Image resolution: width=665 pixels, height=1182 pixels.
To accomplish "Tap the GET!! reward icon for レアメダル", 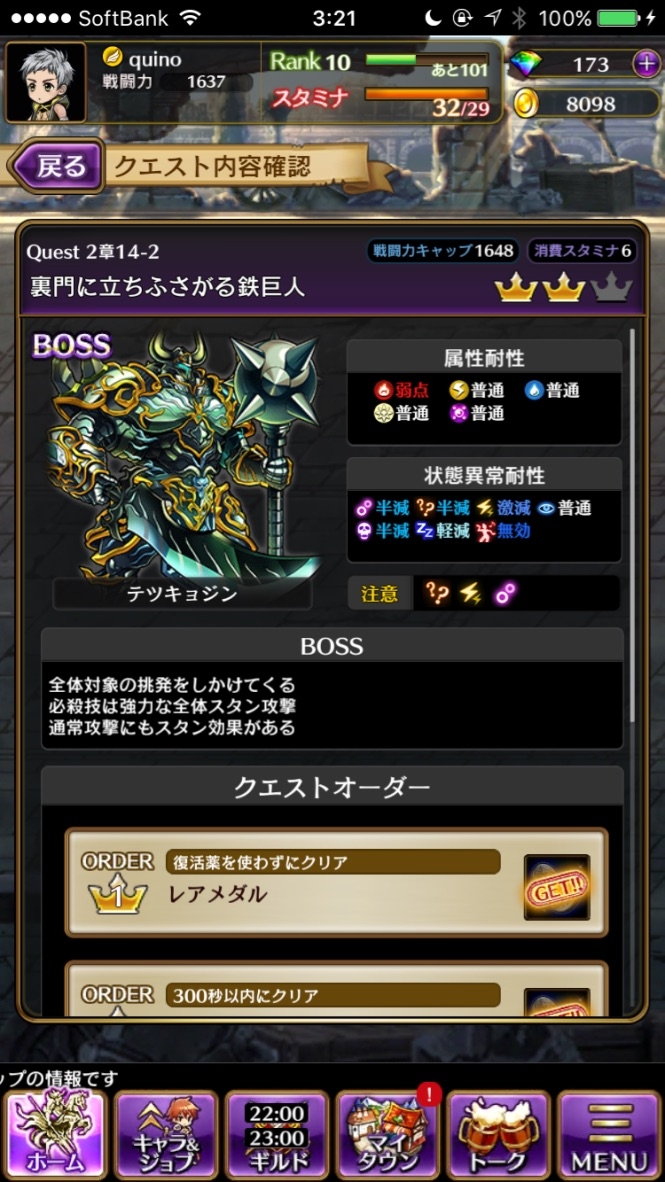I will [x=556, y=886].
